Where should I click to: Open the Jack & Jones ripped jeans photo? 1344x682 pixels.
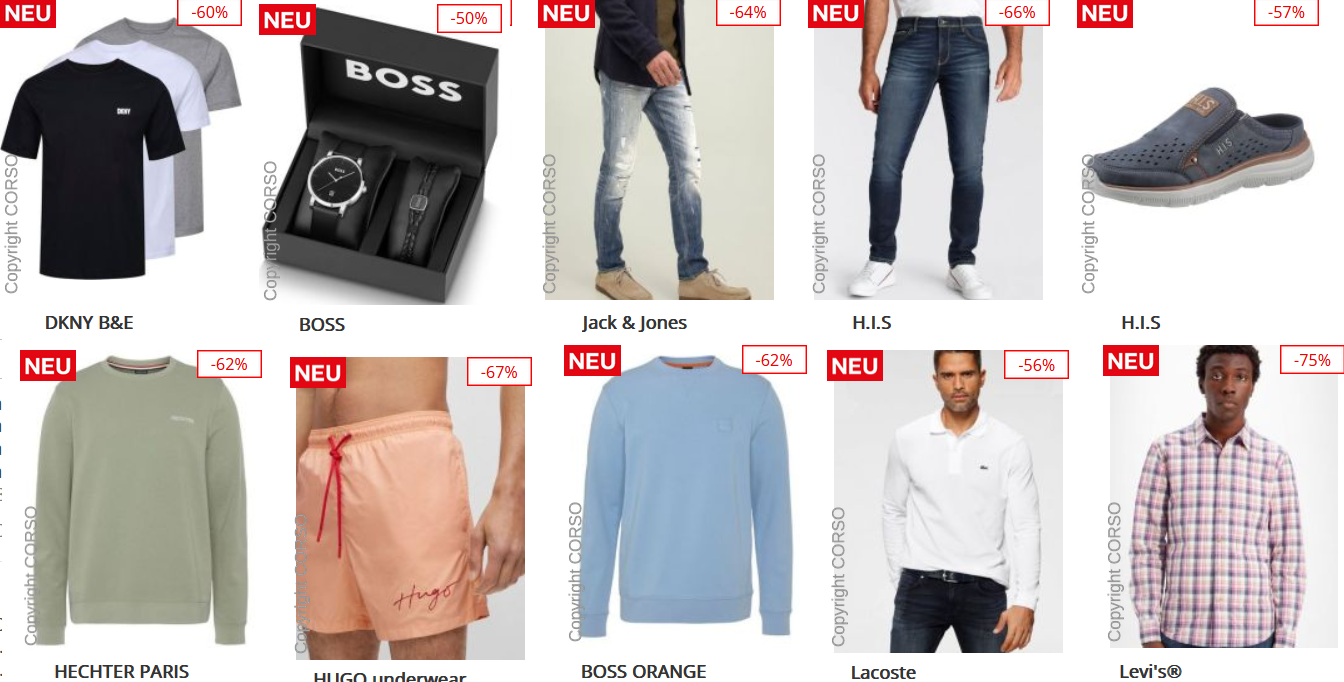659,150
